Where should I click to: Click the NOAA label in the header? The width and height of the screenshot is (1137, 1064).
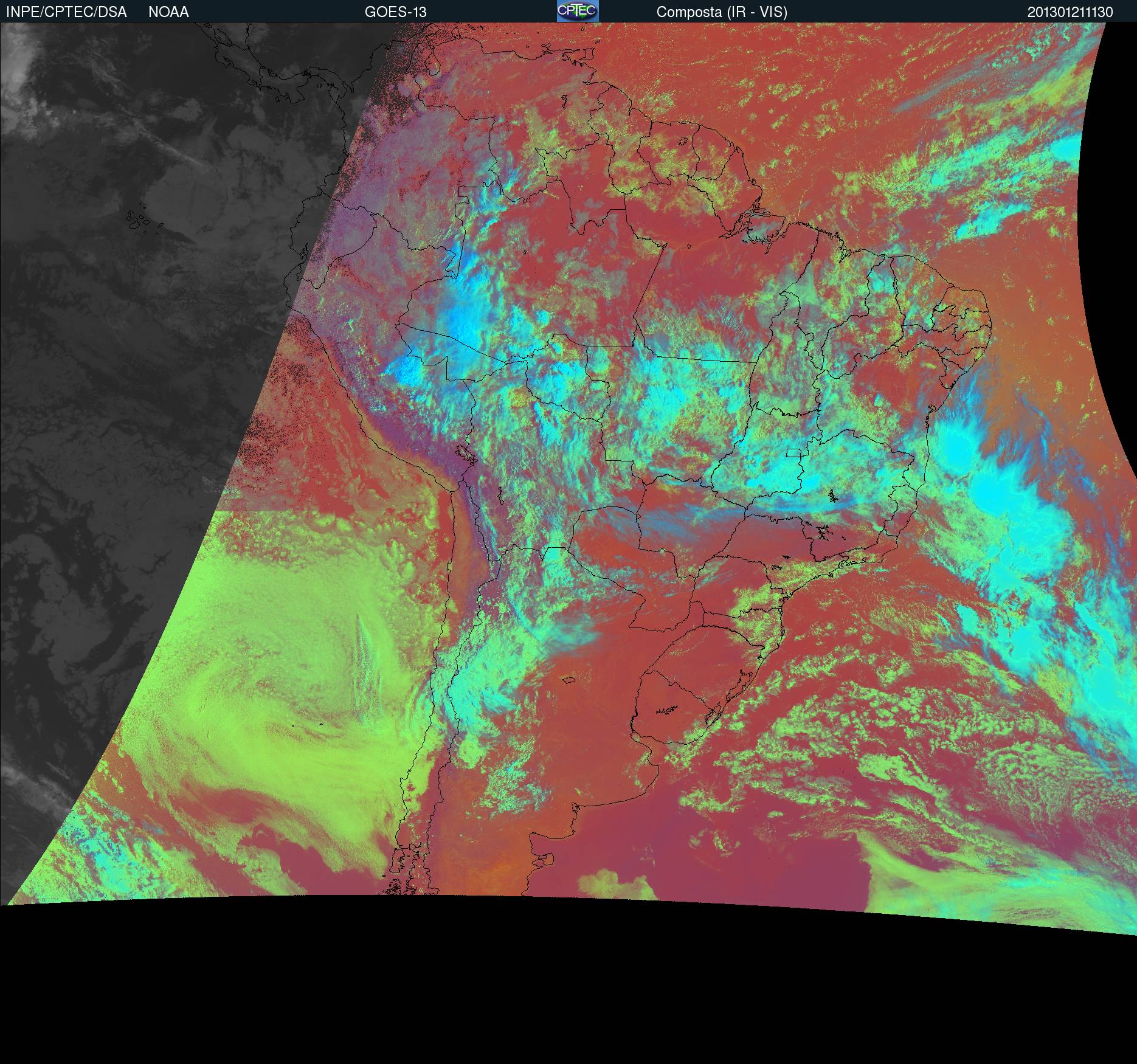(x=168, y=12)
